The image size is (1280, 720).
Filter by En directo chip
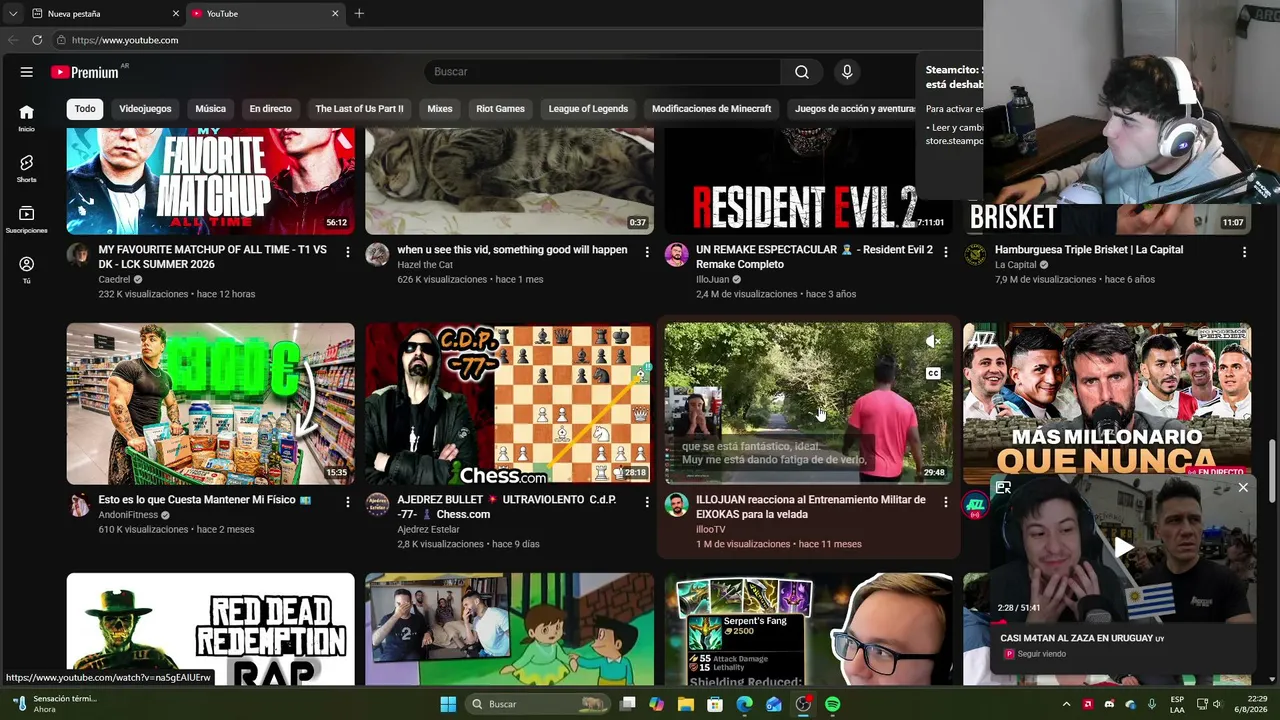(x=270, y=109)
